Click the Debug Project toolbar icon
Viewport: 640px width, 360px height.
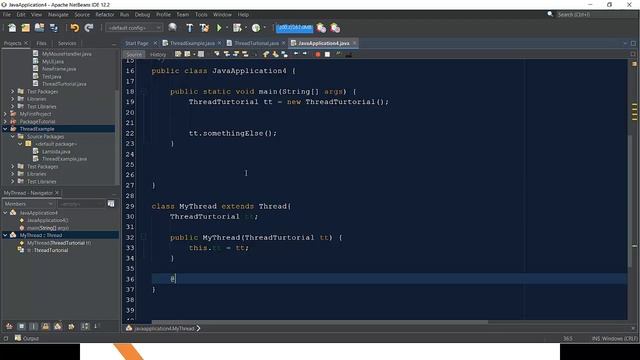coord(237,28)
